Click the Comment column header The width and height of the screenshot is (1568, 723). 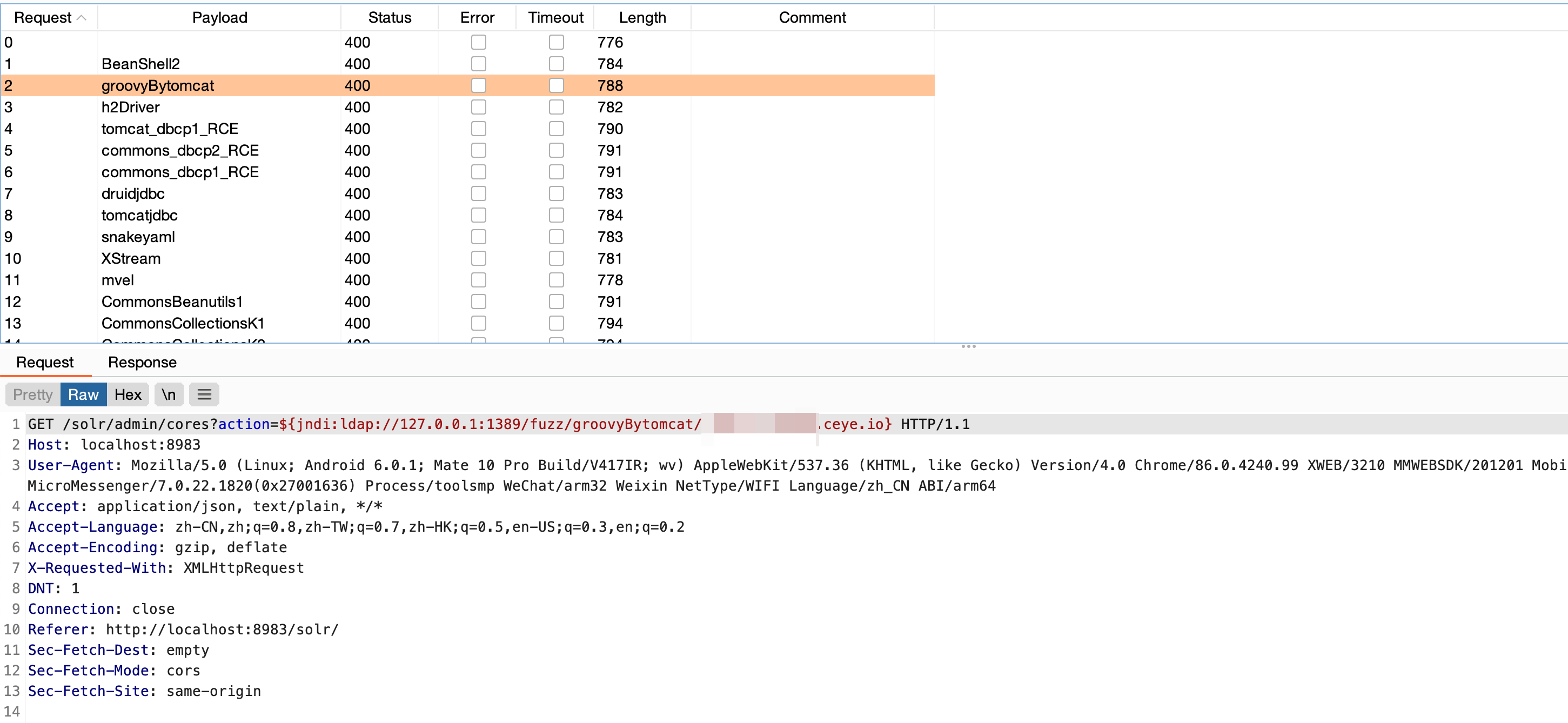coord(812,18)
